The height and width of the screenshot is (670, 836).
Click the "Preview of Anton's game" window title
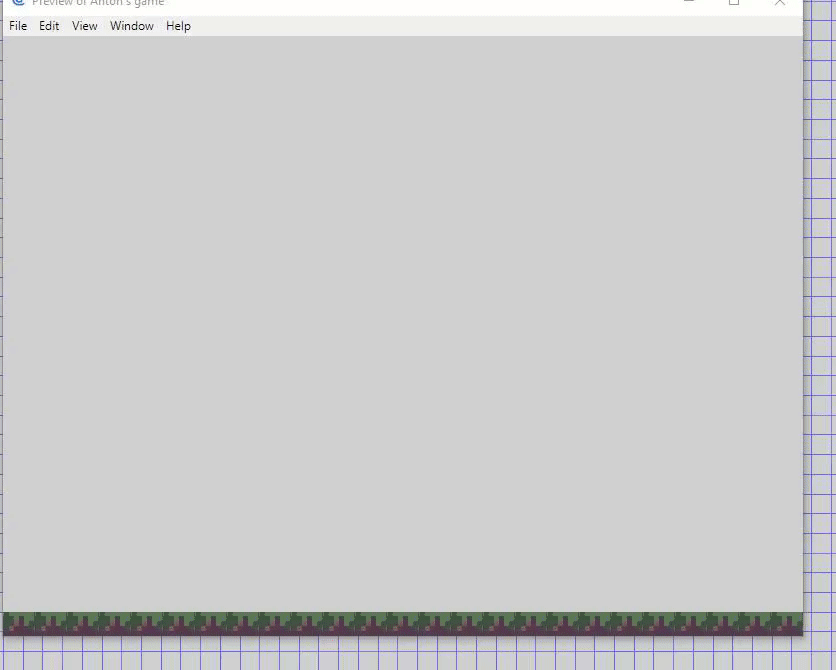98,3
